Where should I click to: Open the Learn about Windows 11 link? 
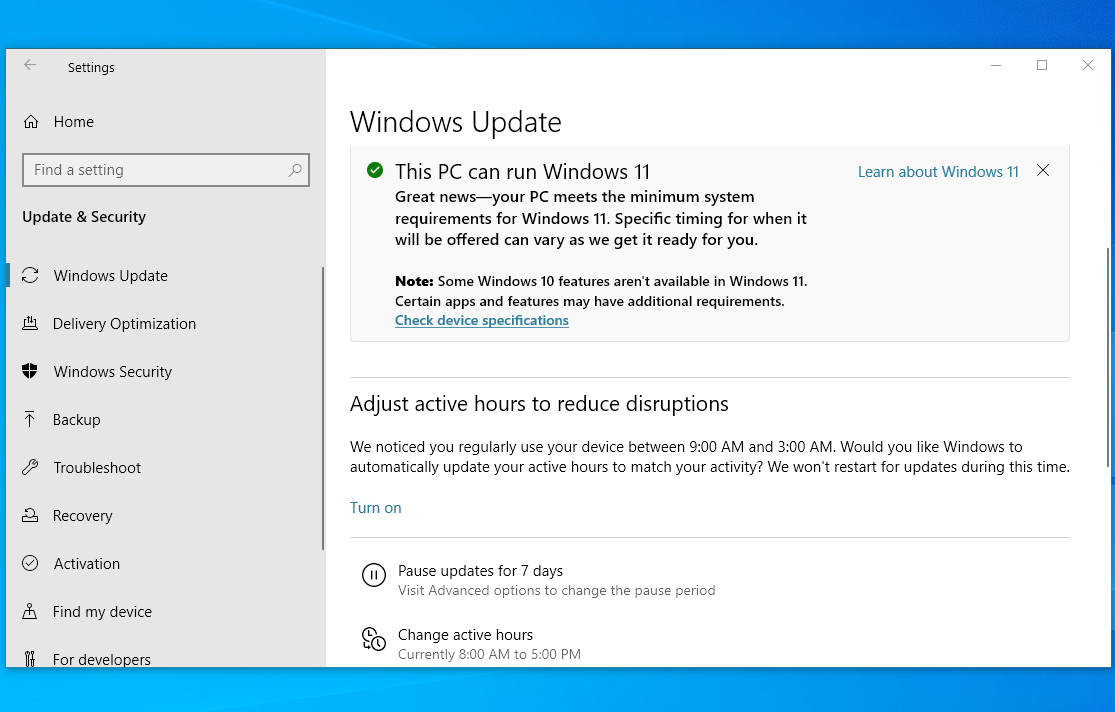point(937,172)
